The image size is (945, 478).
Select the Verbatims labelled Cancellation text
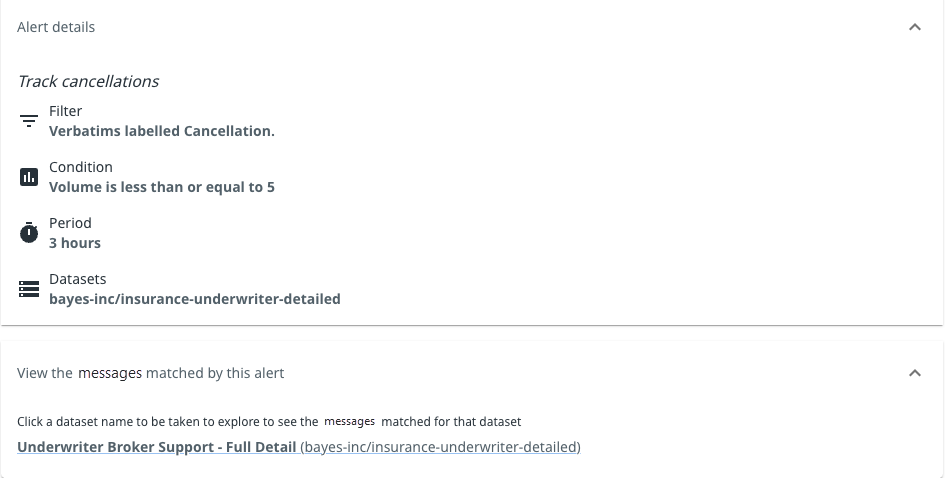click(x=161, y=131)
